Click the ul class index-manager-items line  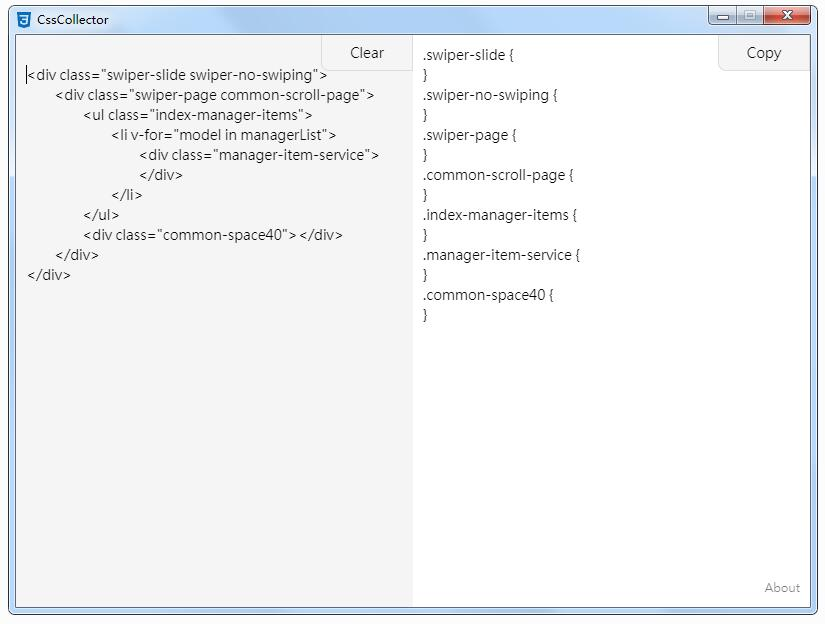(198, 115)
